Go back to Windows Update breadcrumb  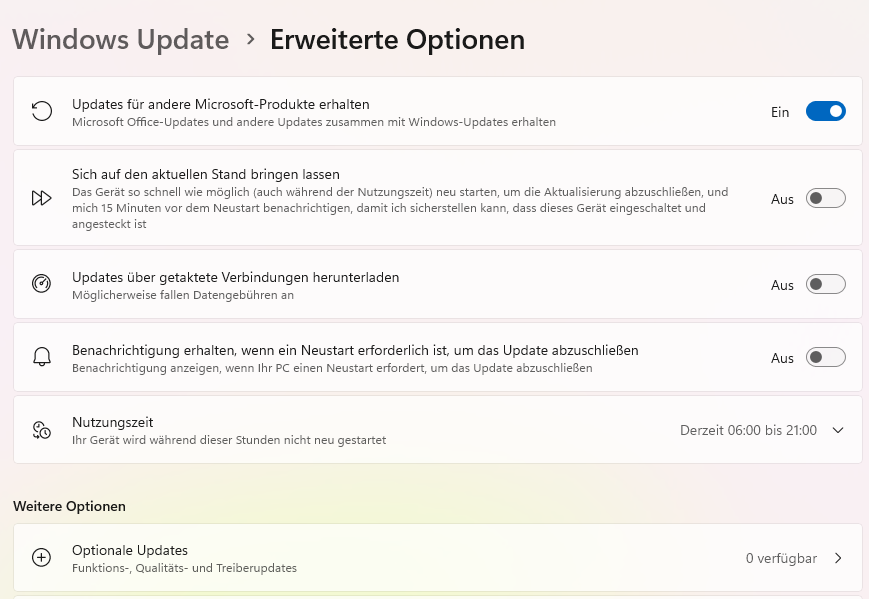(121, 40)
